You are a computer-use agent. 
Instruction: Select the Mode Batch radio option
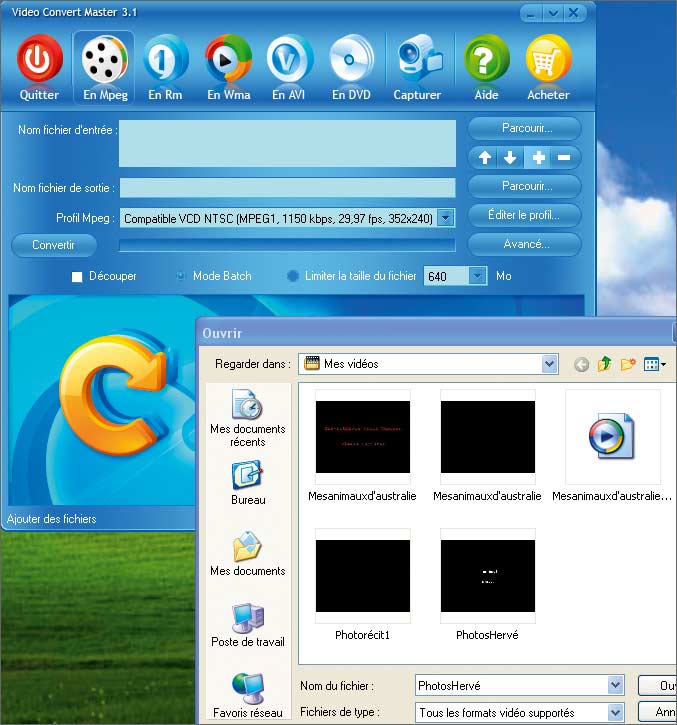181,277
